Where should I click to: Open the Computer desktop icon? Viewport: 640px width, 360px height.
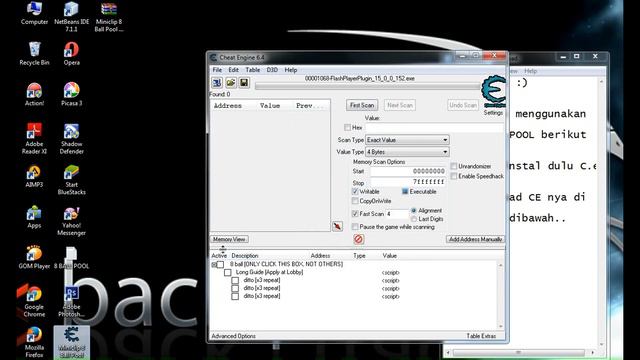(x=34, y=13)
